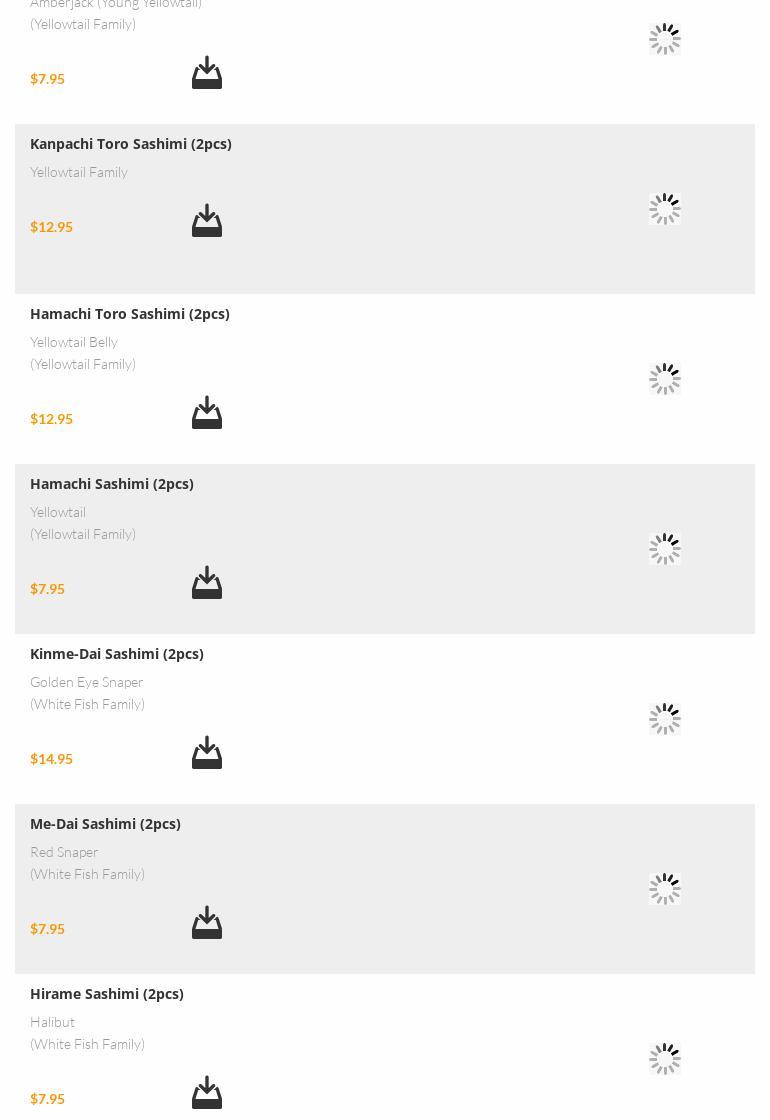Open Hamachi Toro Sashimi item title
The width and height of the screenshot is (770, 1120).
click(x=130, y=314)
